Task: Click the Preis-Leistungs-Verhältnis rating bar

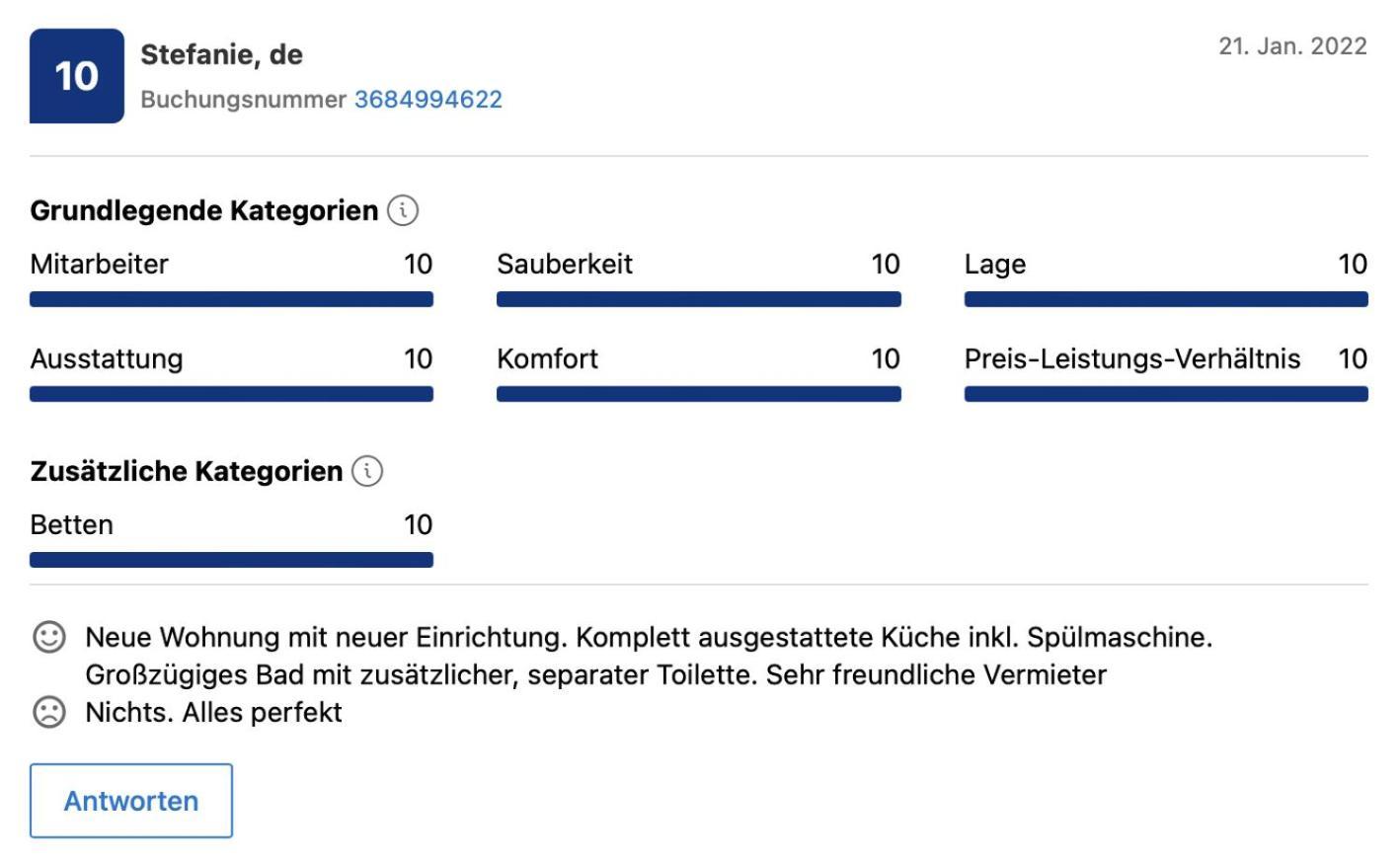Action: 1166,394
